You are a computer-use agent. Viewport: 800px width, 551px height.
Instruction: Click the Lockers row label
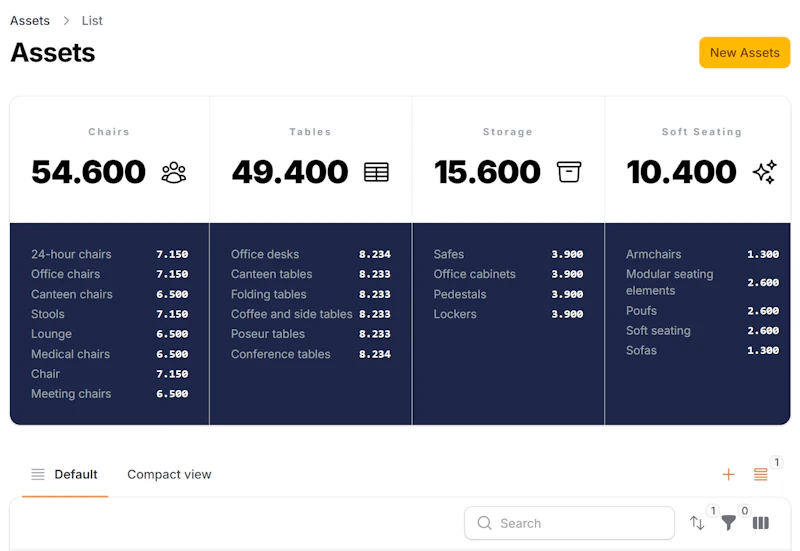(455, 314)
